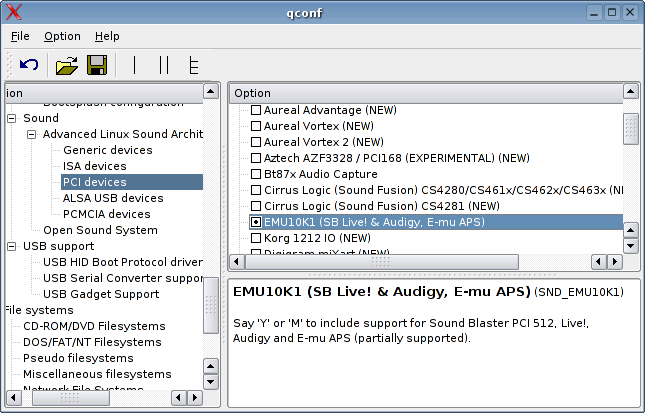Toggle Aztech AZF3328 / PCI168 checkbox
This screenshot has width=645, height=413.
(x=256, y=158)
